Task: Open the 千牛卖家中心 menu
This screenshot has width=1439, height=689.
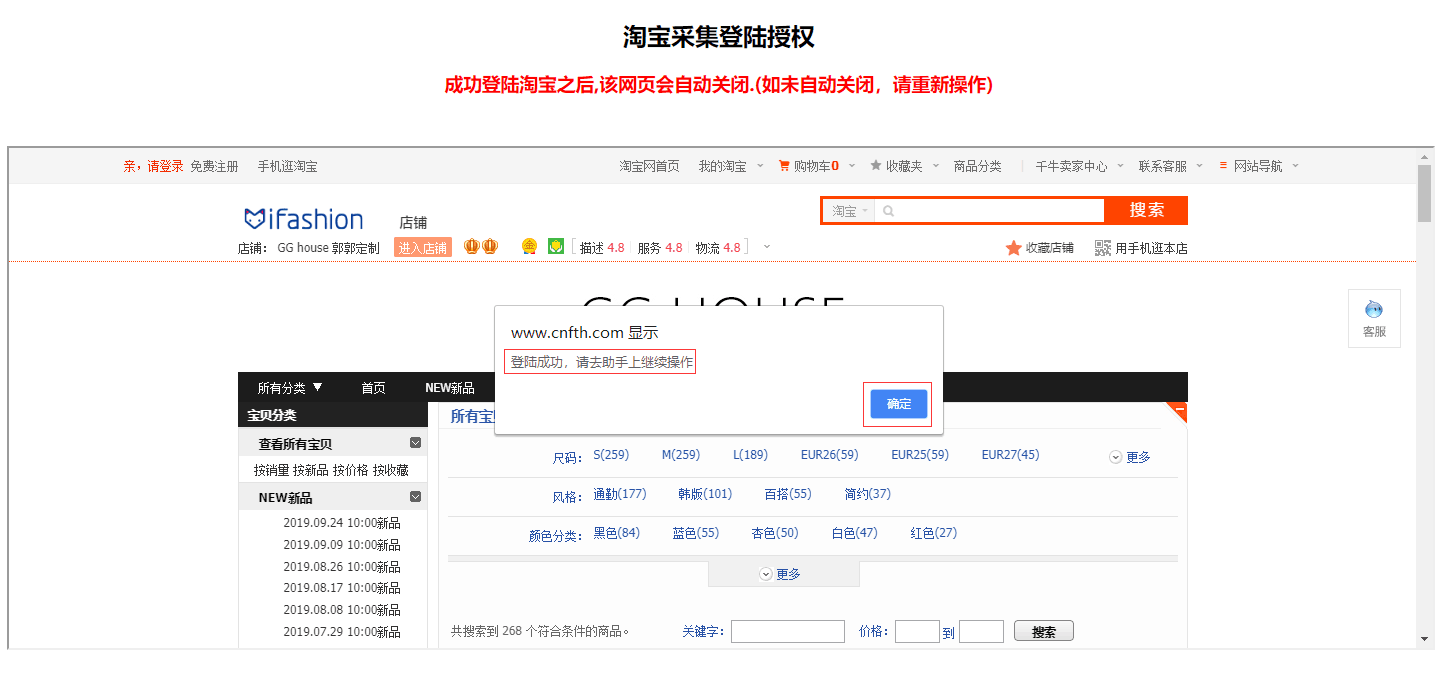Action: (1071, 166)
